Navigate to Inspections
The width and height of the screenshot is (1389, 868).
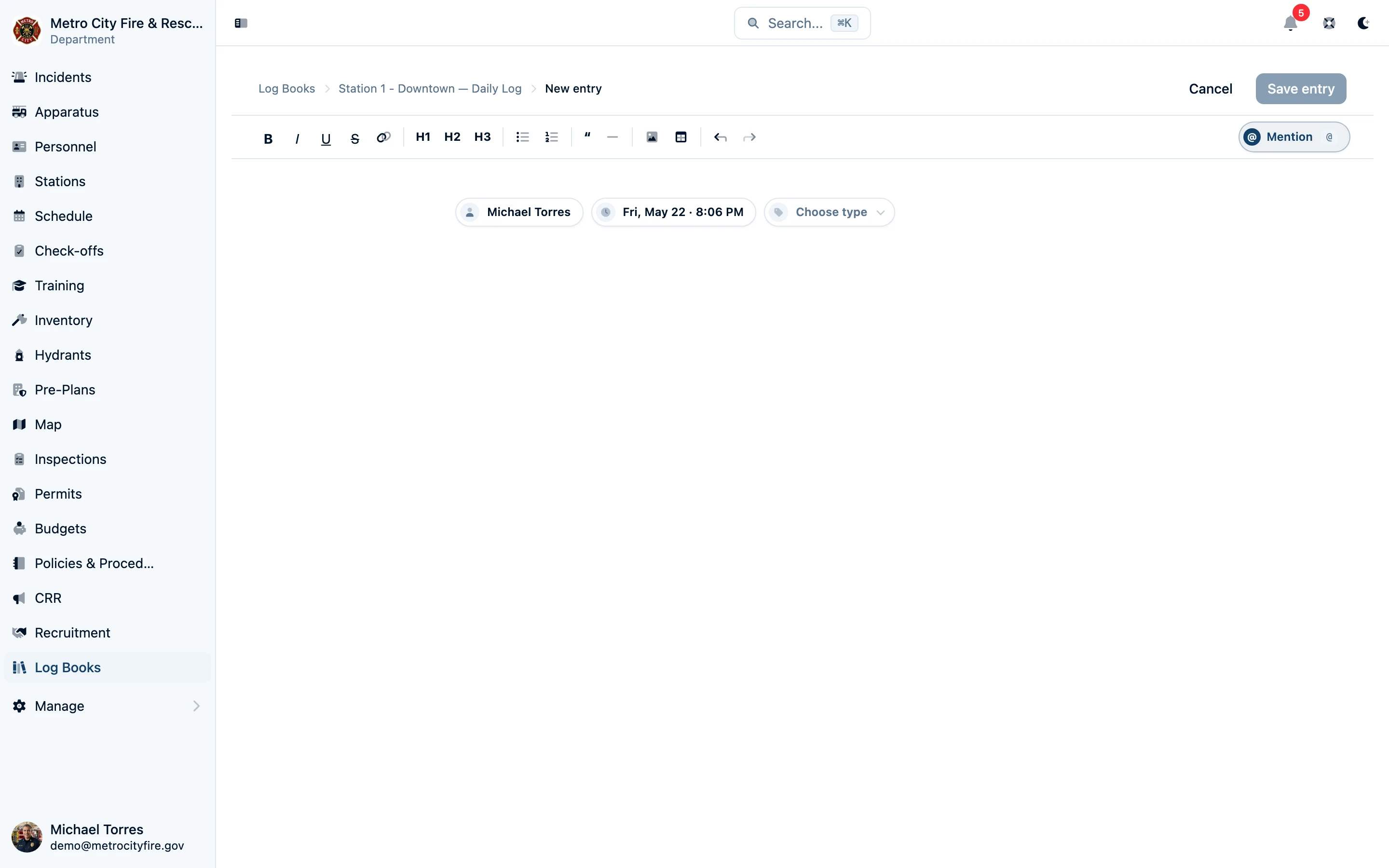[108, 459]
